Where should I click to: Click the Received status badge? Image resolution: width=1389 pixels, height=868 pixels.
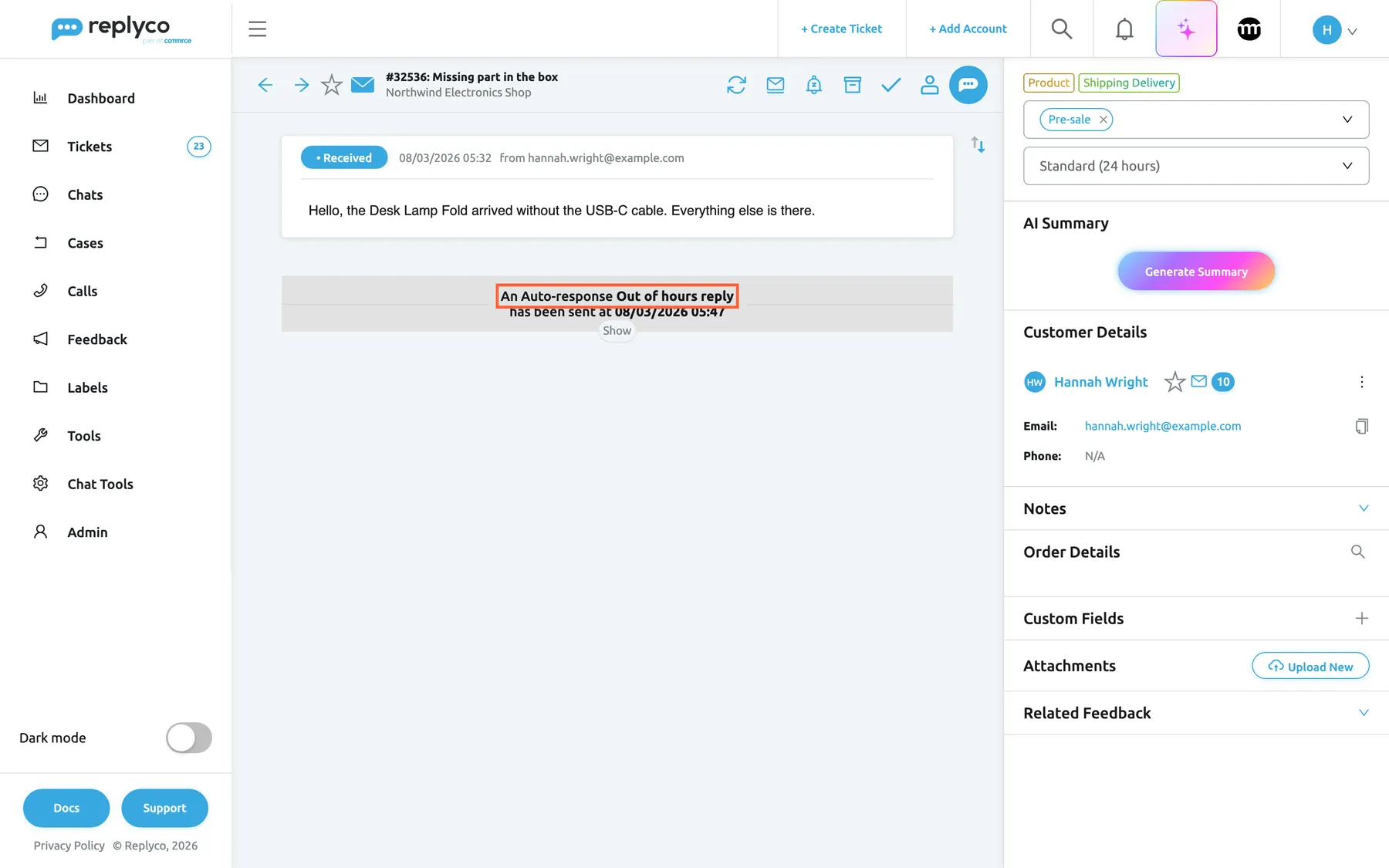coord(344,157)
